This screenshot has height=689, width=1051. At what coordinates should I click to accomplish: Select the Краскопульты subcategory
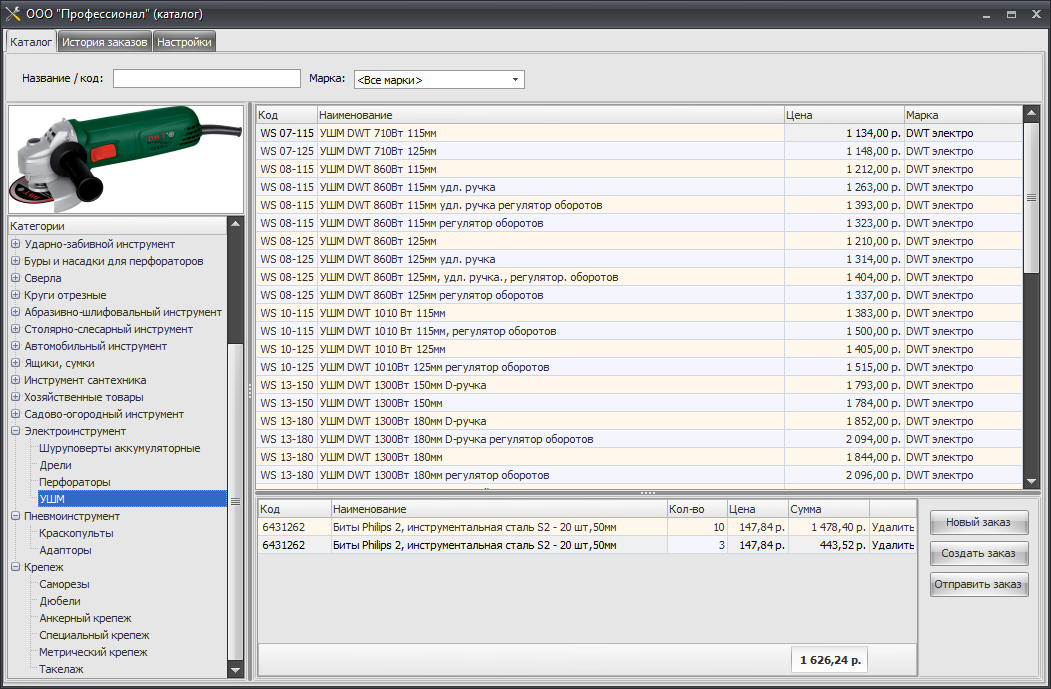pos(76,533)
